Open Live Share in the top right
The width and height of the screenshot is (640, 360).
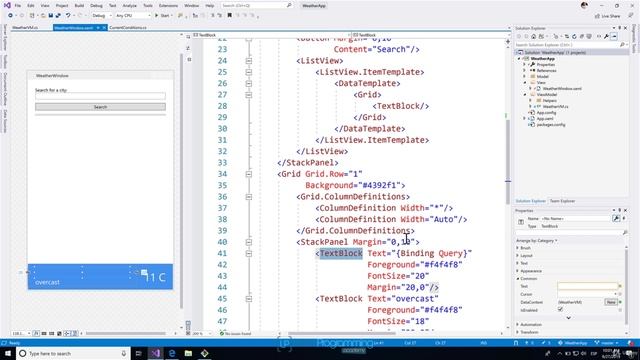pyautogui.click(x=607, y=16)
